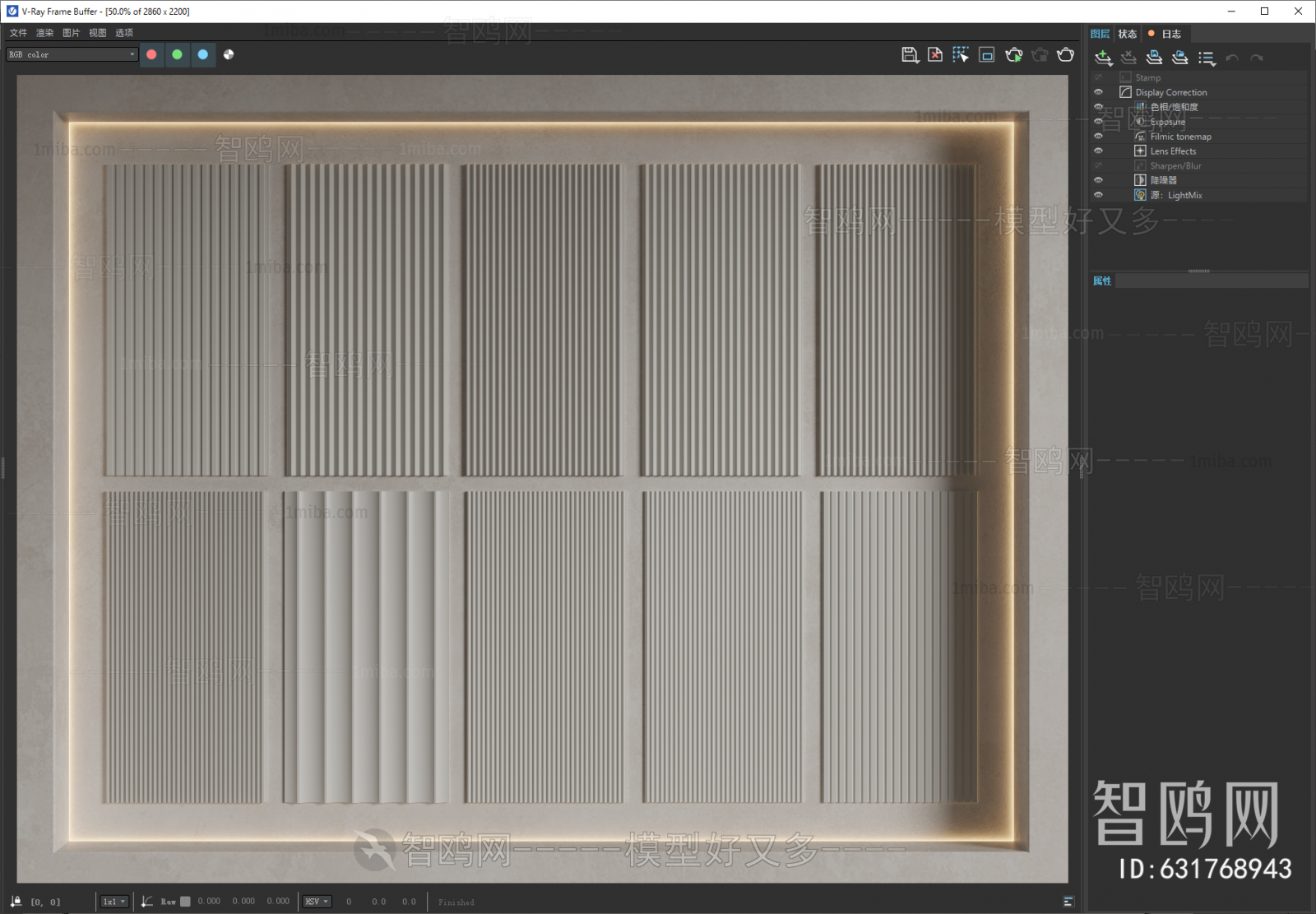Select the Sharpen/Blur layer row
Screen dimensions: 1316x914
(x=1198, y=166)
